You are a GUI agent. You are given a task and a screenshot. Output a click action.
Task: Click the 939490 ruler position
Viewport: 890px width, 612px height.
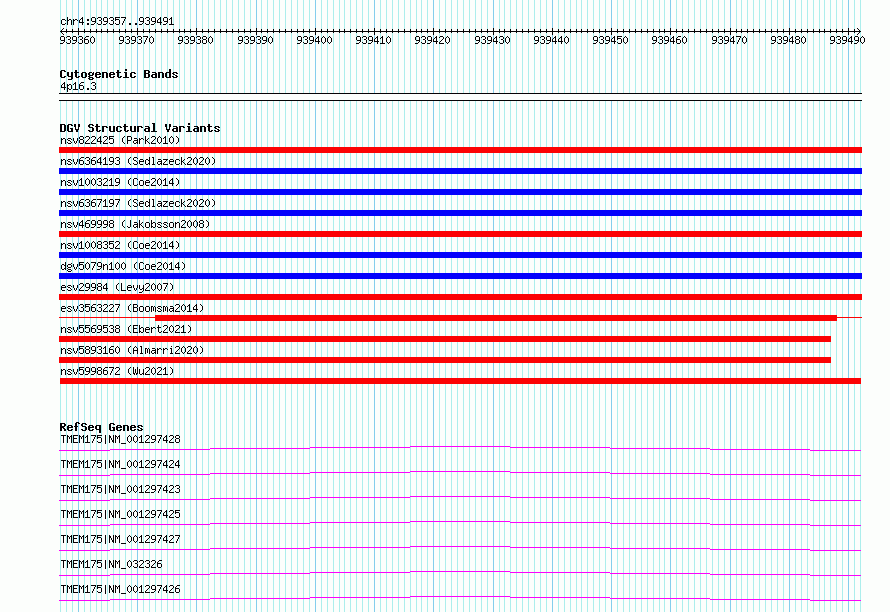(x=847, y=40)
